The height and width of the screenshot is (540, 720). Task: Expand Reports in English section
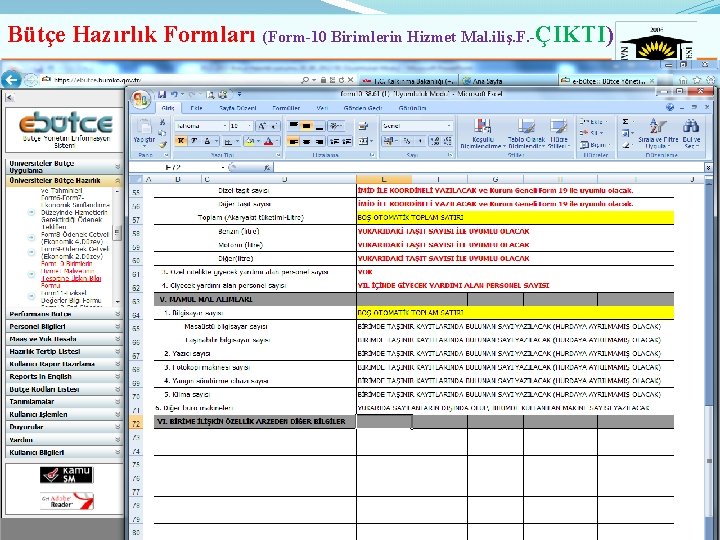point(64,377)
